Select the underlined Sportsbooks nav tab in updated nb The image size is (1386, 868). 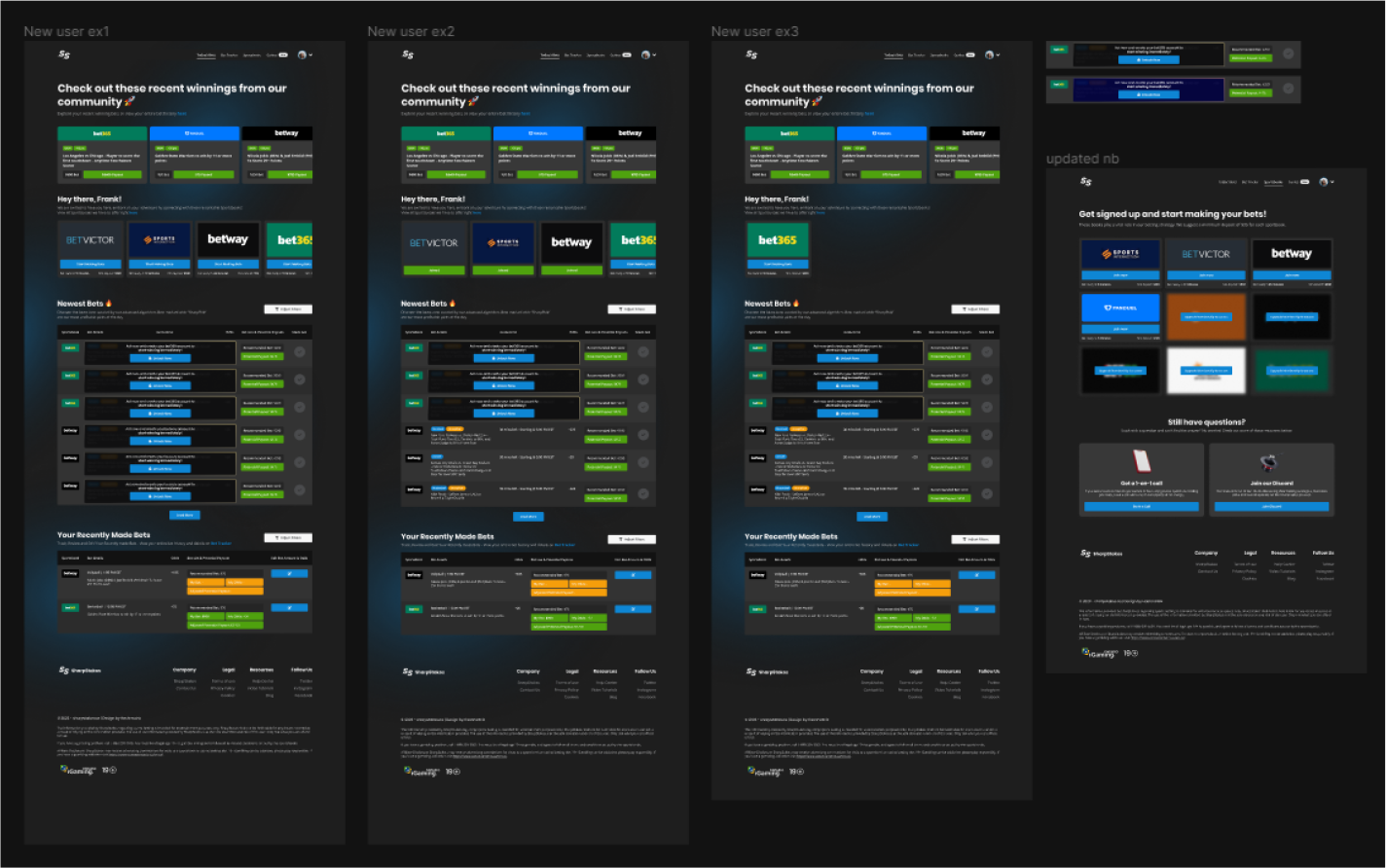click(1273, 181)
